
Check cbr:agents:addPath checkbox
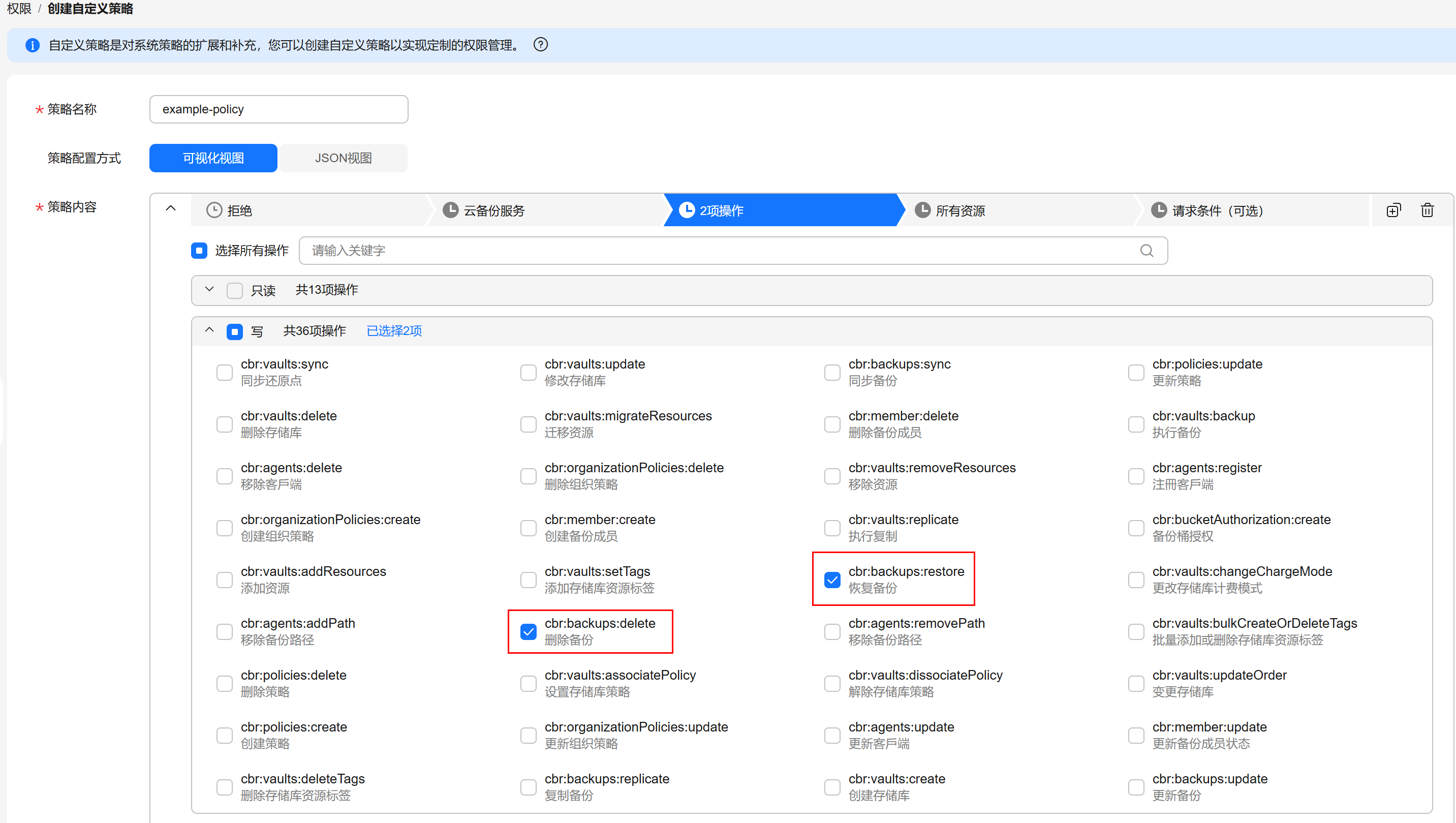225,632
